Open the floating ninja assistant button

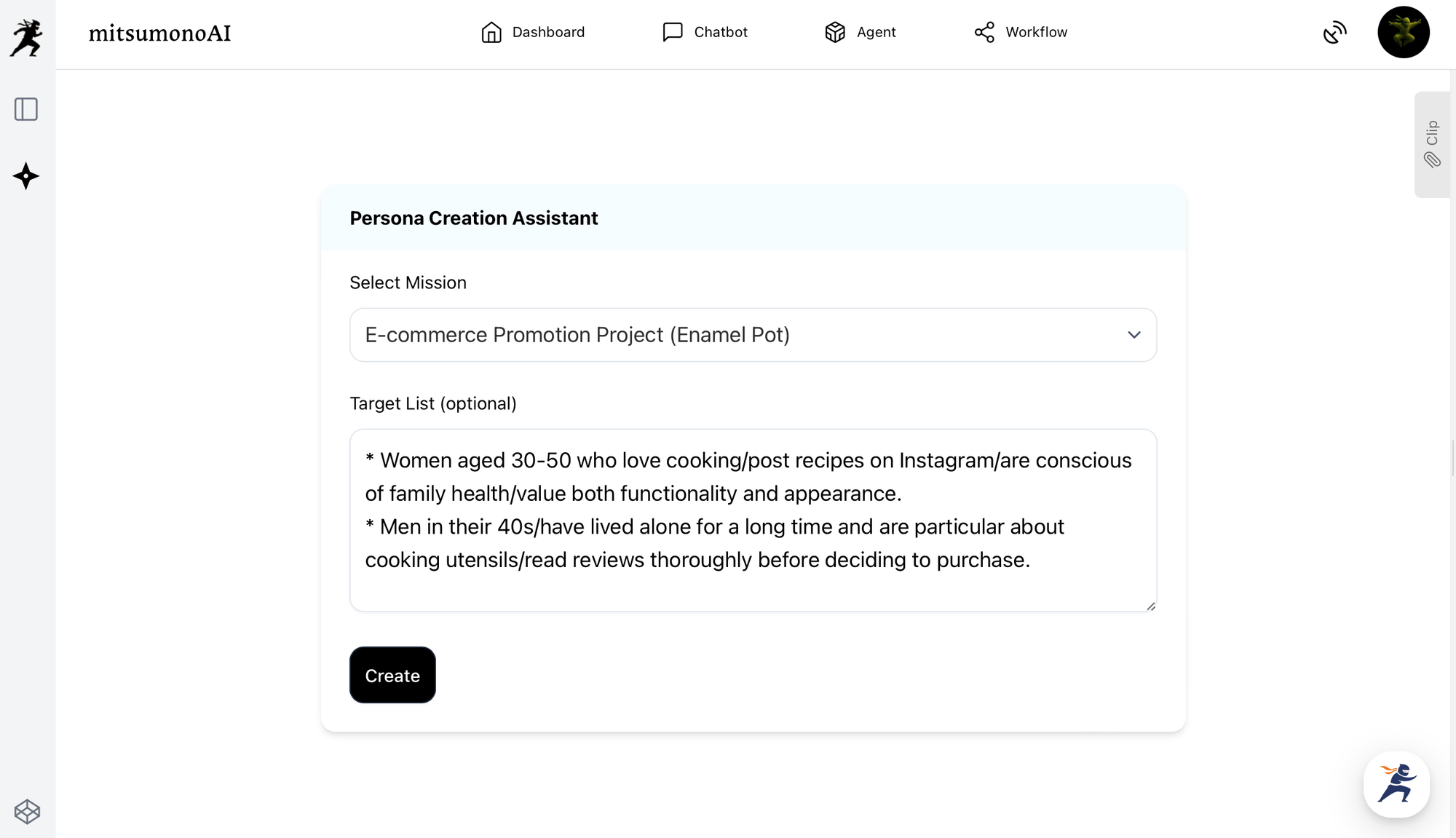pyautogui.click(x=1396, y=784)
